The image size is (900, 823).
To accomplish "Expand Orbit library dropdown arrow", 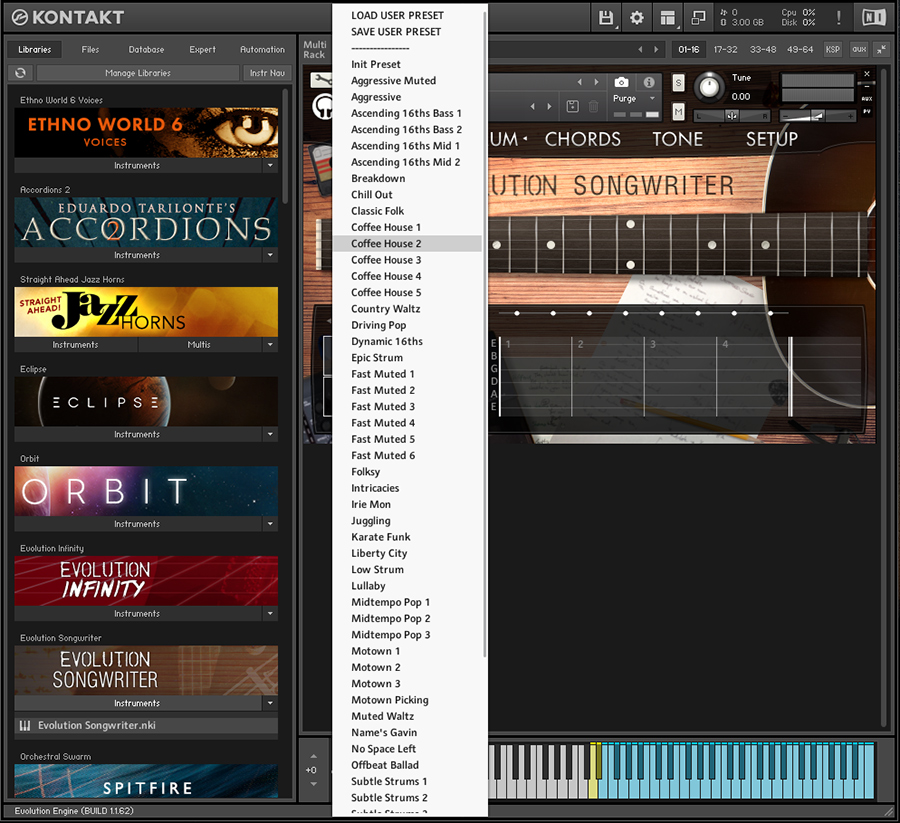I will [270, 523].
